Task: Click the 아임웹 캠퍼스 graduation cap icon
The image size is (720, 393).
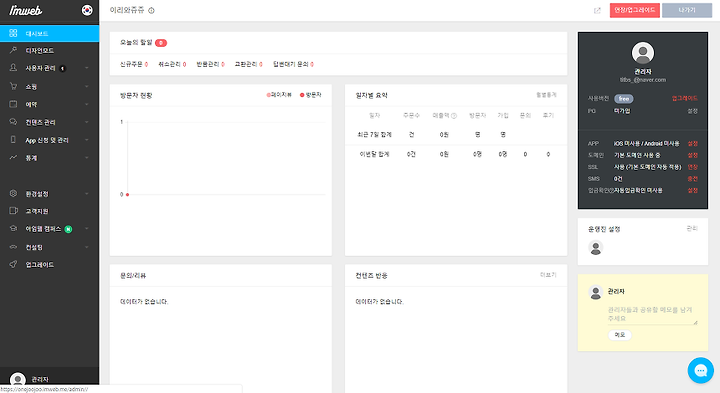Action: pos(13,228)
